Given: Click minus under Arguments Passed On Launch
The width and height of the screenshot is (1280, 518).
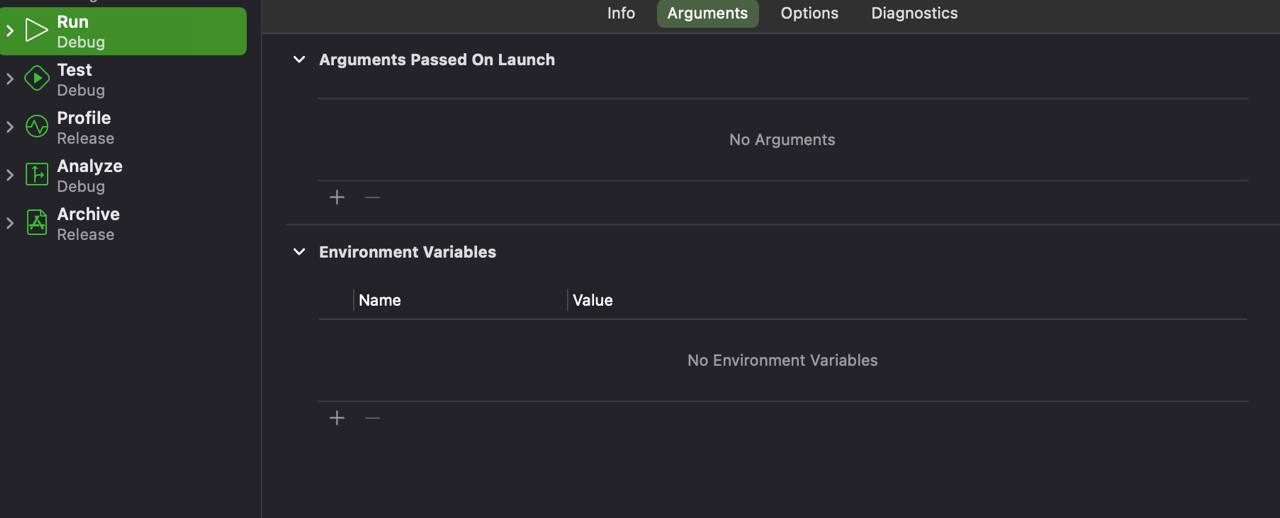Looking at the screenshot, I should 372,198.
